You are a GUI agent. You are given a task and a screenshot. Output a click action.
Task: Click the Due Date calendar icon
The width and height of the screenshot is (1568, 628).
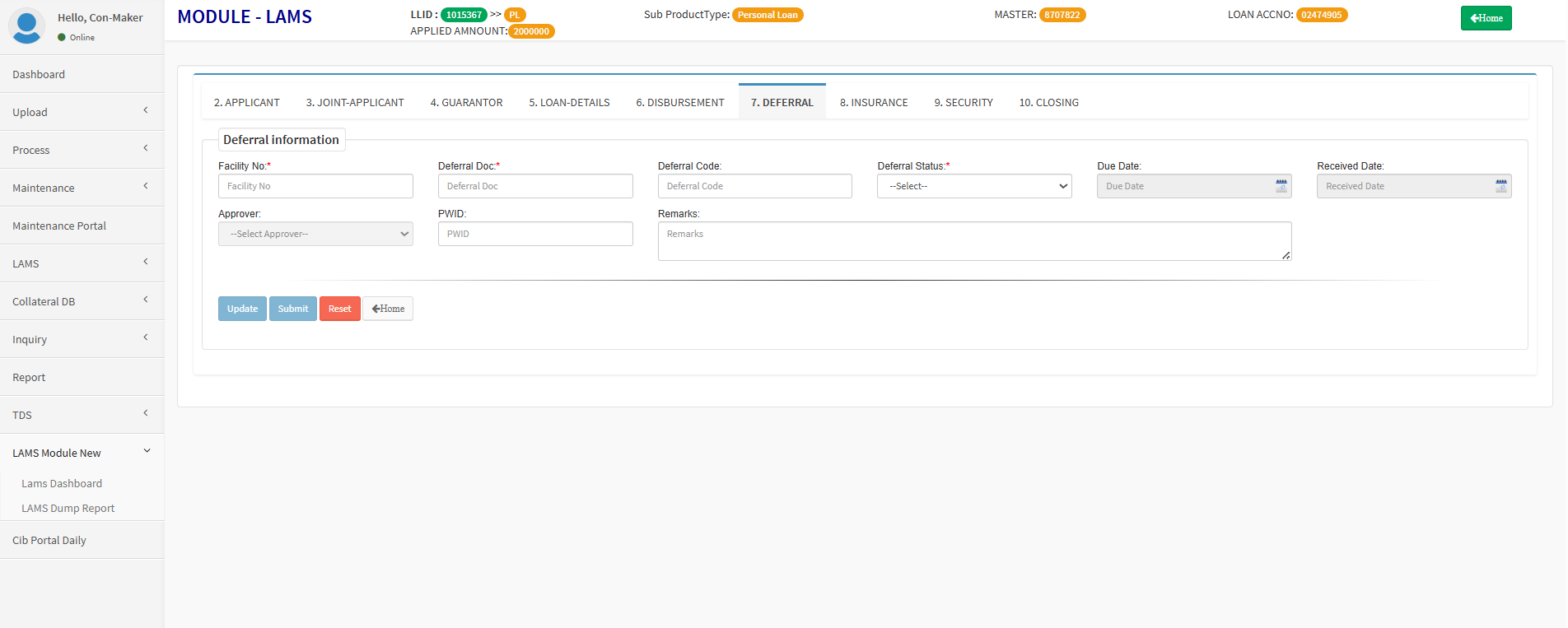[1281, 186]
